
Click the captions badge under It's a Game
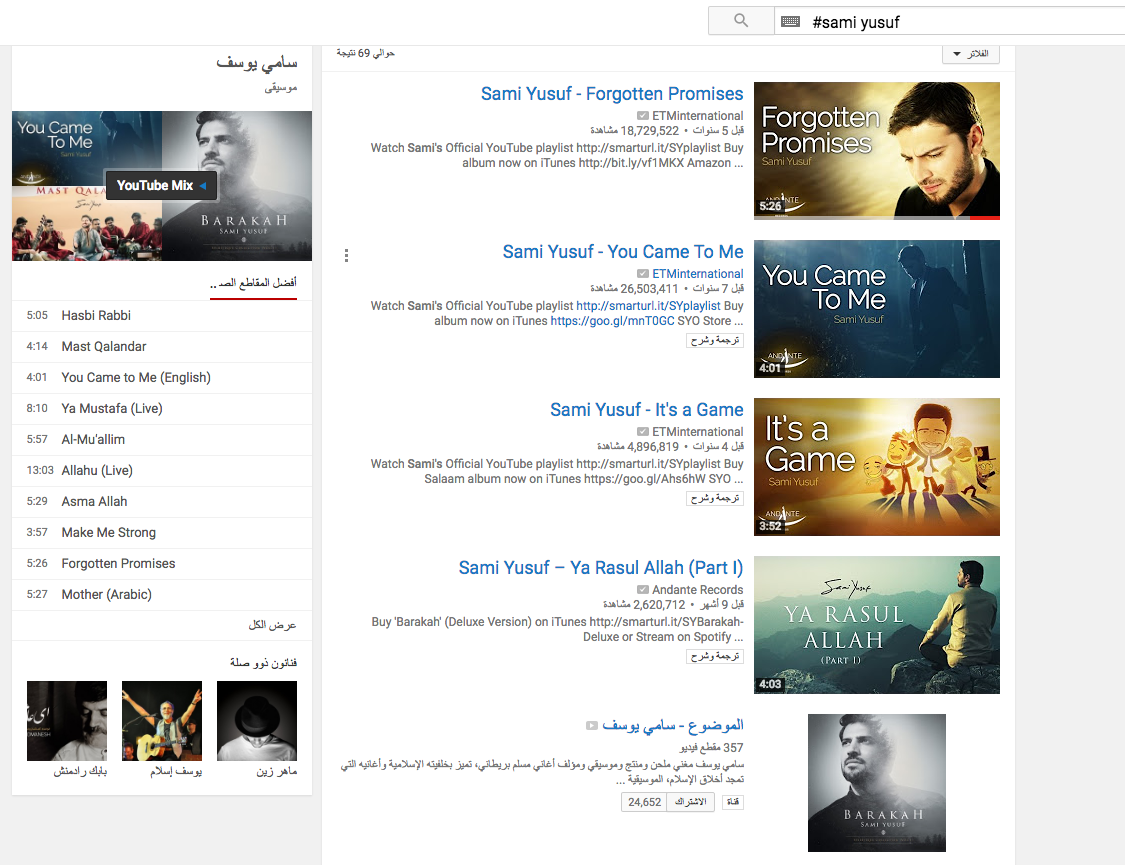click(x=715, y=498)
